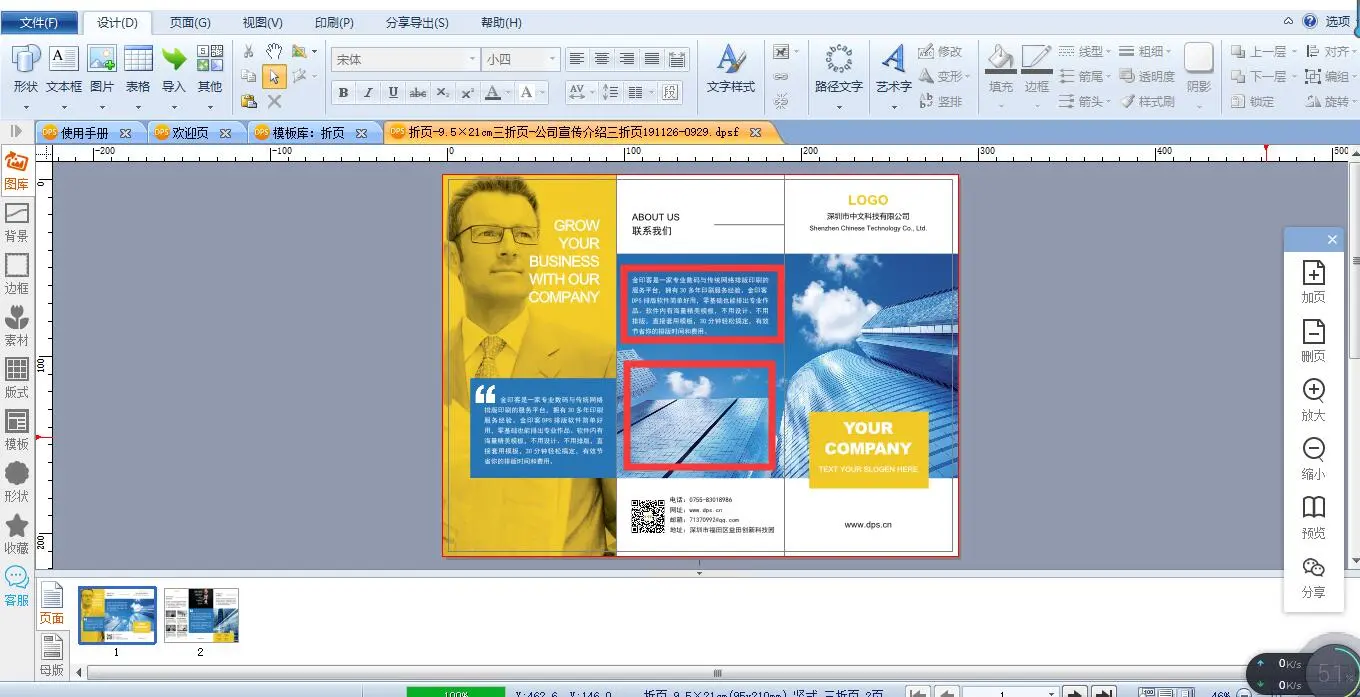Select the page 2 thumbnail

point(201,615)
